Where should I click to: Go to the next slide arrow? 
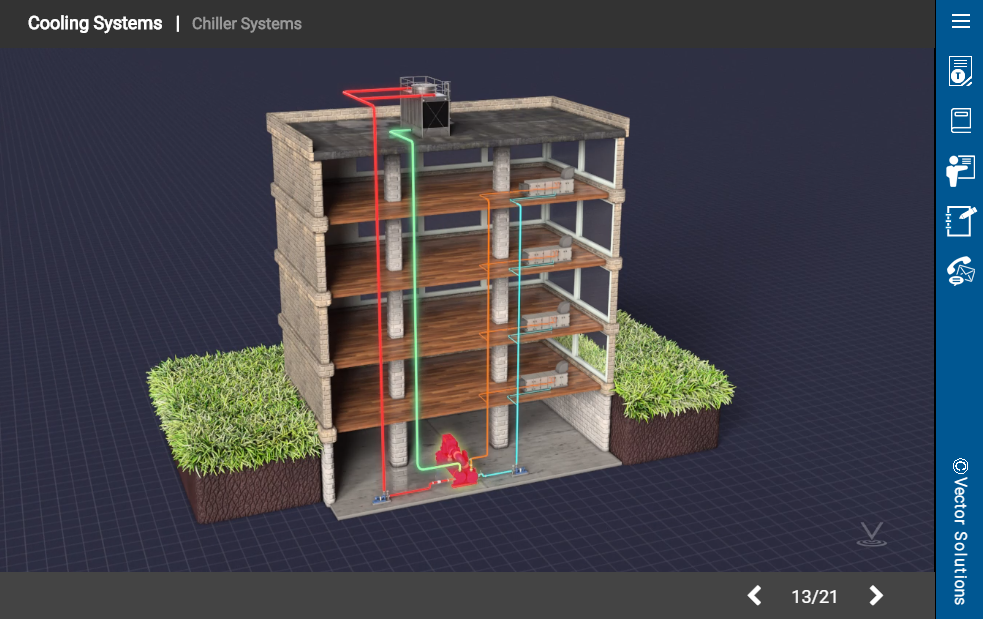(x=876, y=596)
